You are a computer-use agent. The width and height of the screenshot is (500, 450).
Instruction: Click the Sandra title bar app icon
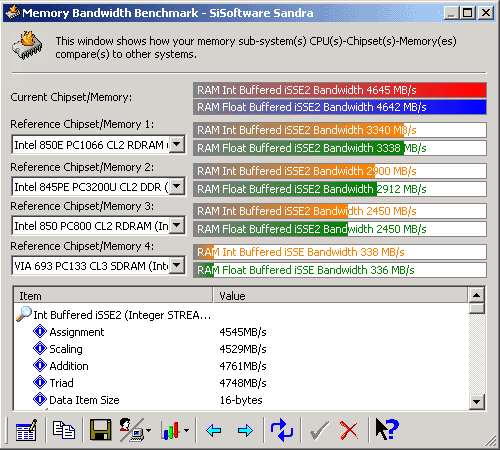click(13, 13)
